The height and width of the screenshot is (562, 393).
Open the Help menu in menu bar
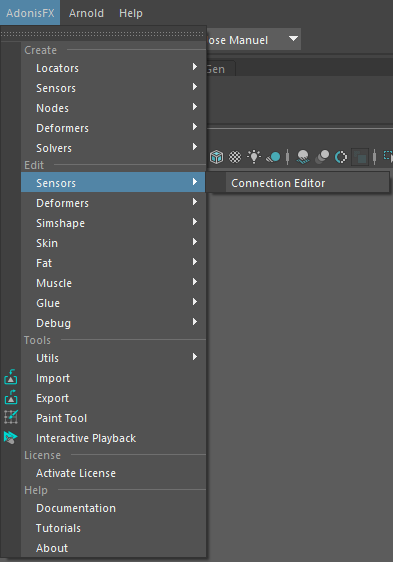131,13
